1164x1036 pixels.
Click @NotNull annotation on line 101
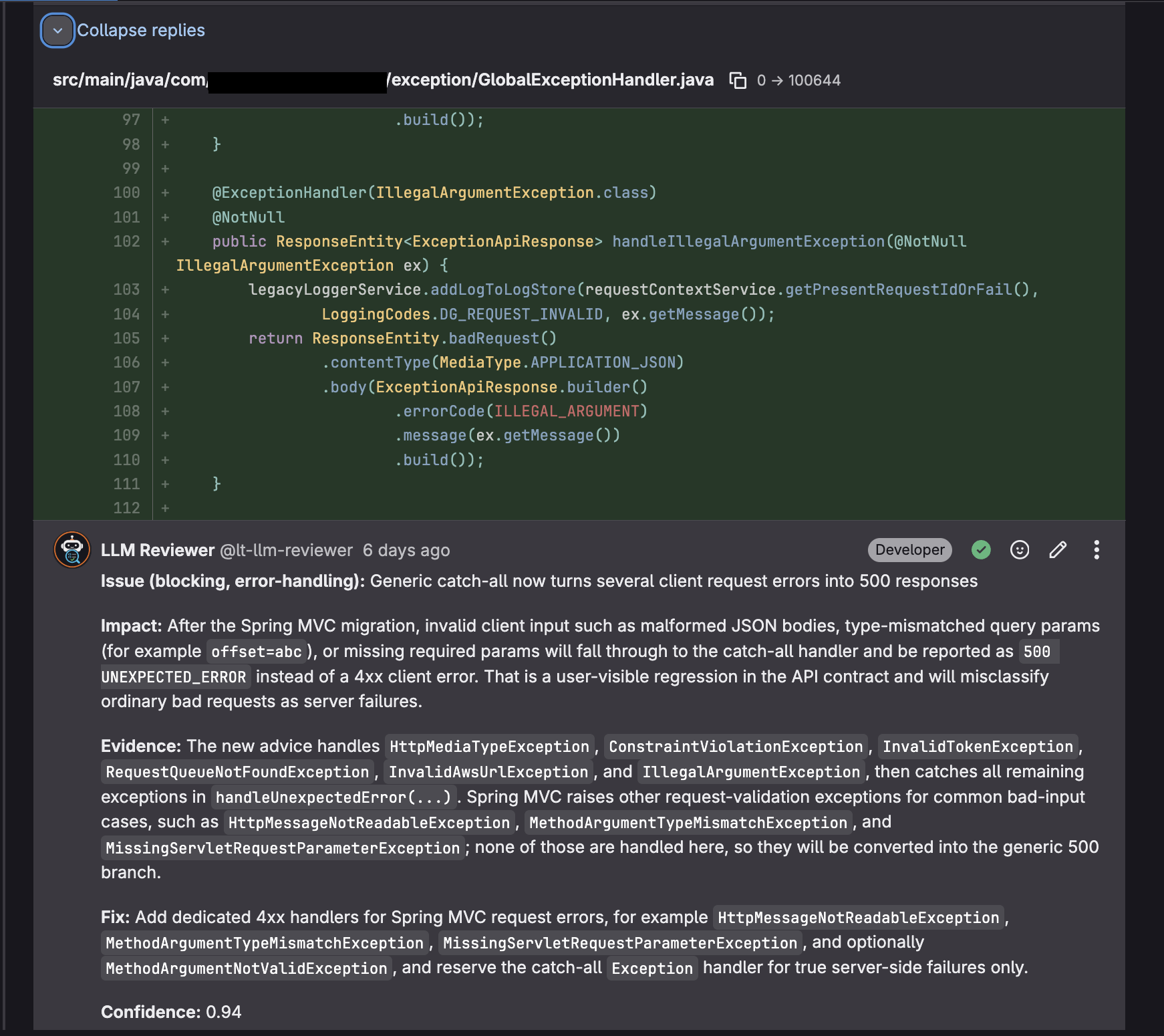pyautogui.click(x=249, y=217)
